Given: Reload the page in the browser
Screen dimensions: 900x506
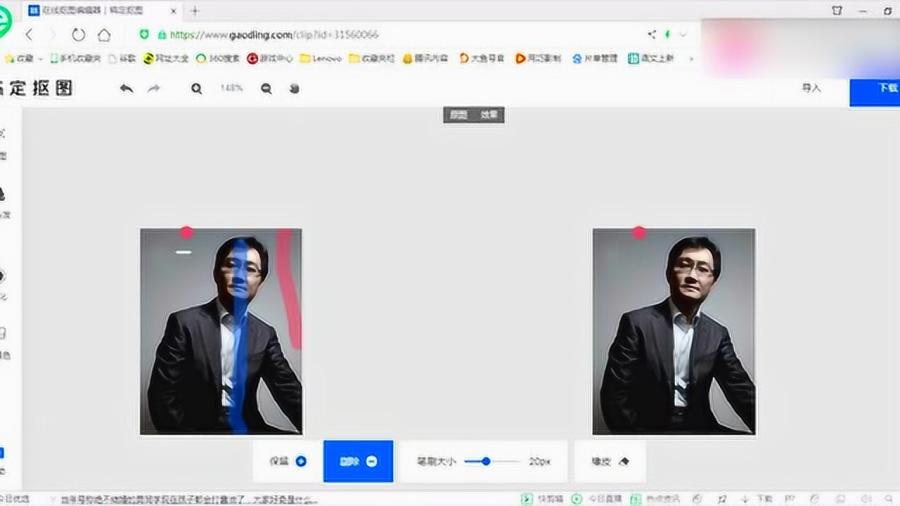Looking at the screenshot, I should [x=78, y=35].
